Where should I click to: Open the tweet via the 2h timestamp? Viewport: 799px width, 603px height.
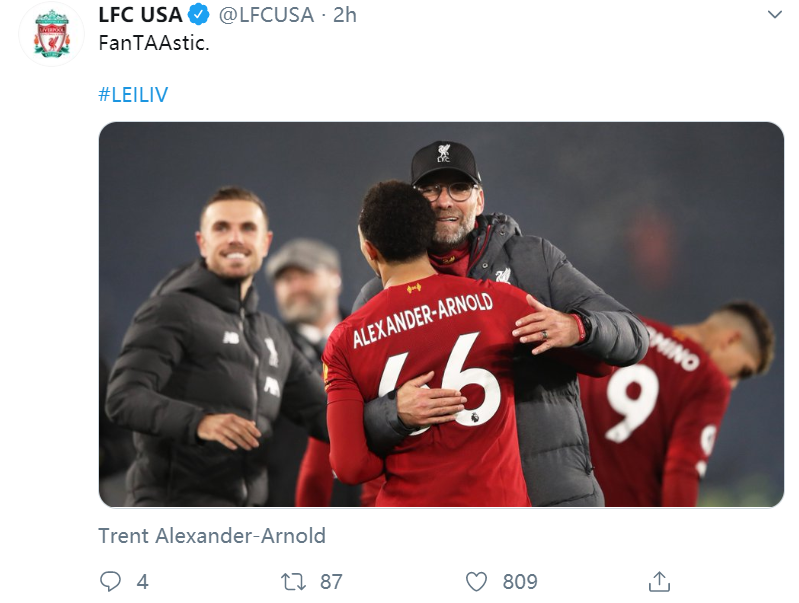[x=344, y=15]
